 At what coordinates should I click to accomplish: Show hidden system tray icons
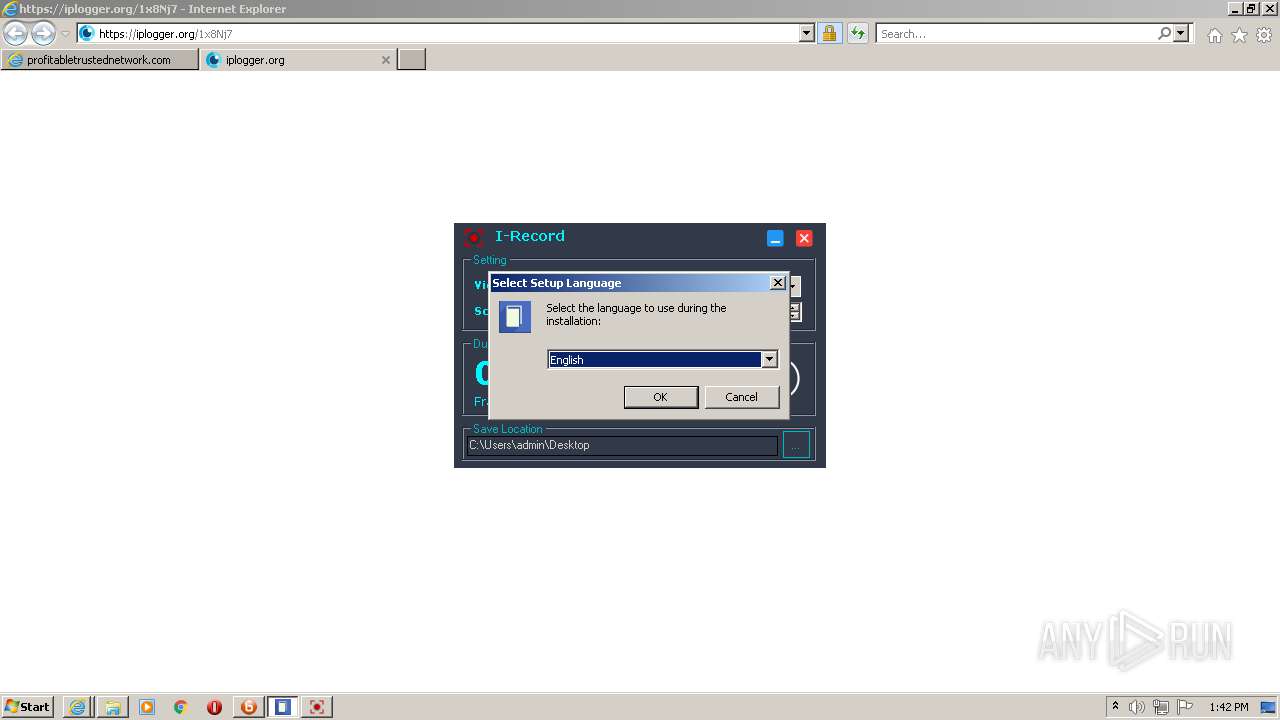pyautogui.click(x=1115, y=706)
